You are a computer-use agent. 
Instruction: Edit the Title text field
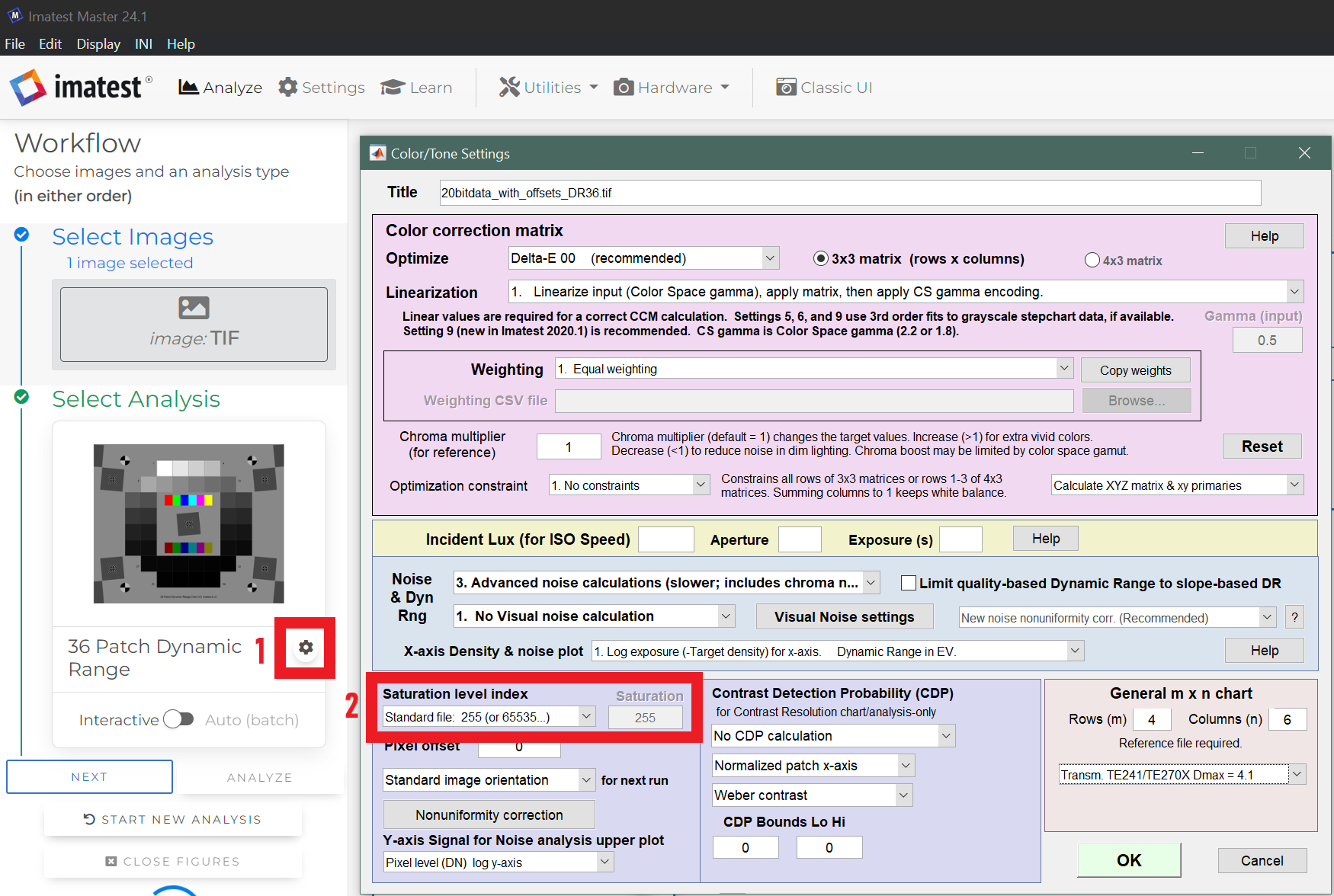click(x=850, y=193)
